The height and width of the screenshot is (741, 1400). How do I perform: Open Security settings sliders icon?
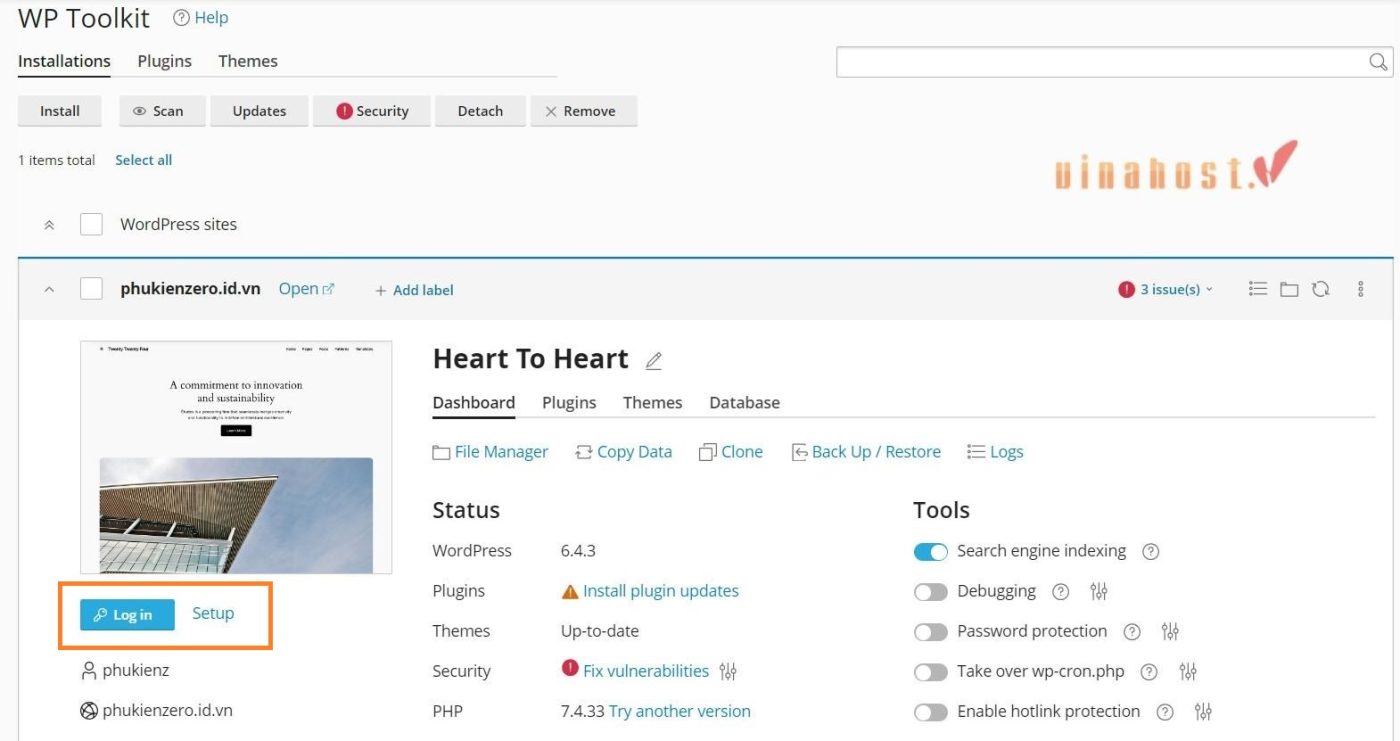tap(728, 671)
